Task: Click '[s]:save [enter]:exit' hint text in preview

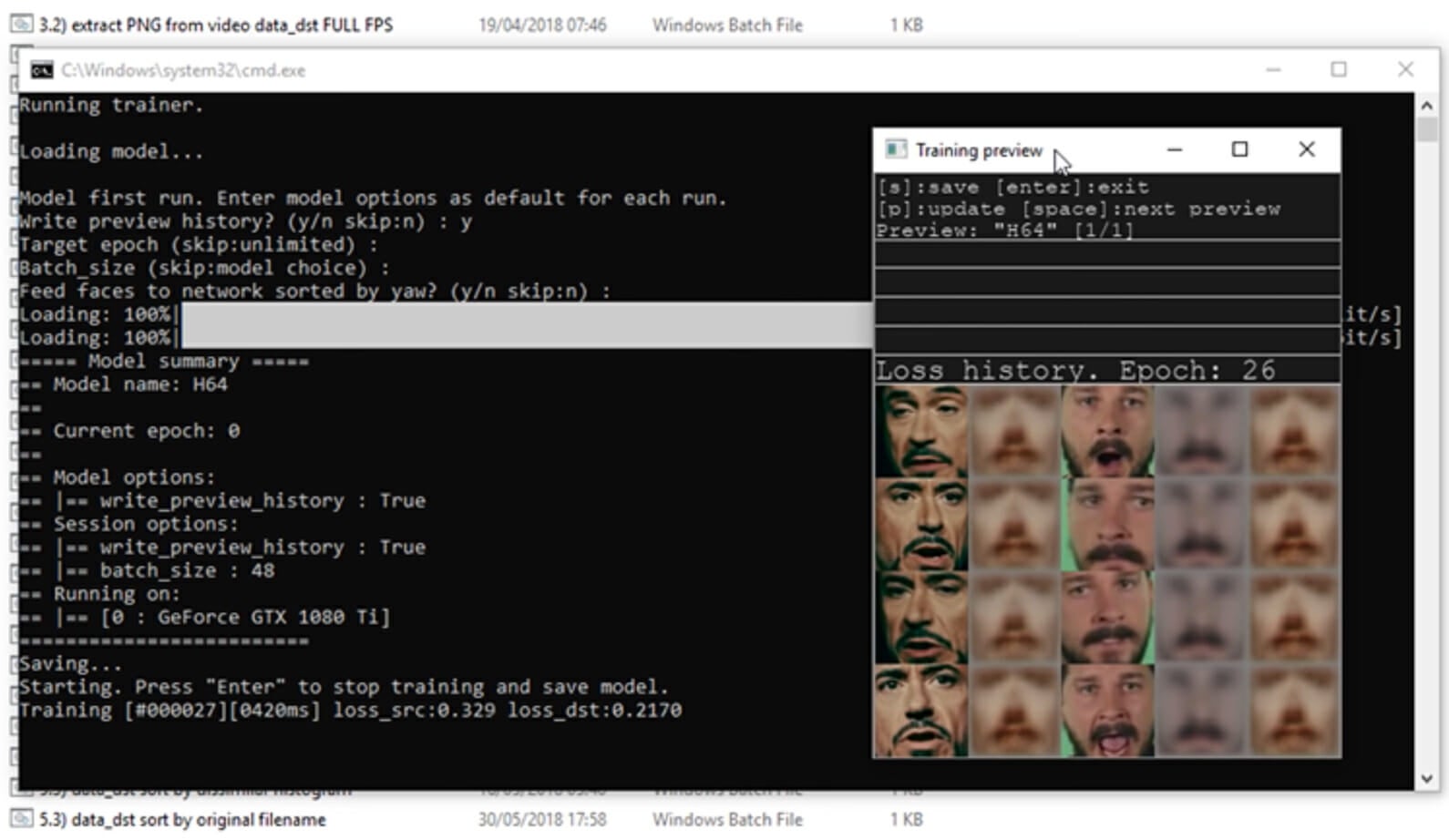Action: tap(1013, 187)
